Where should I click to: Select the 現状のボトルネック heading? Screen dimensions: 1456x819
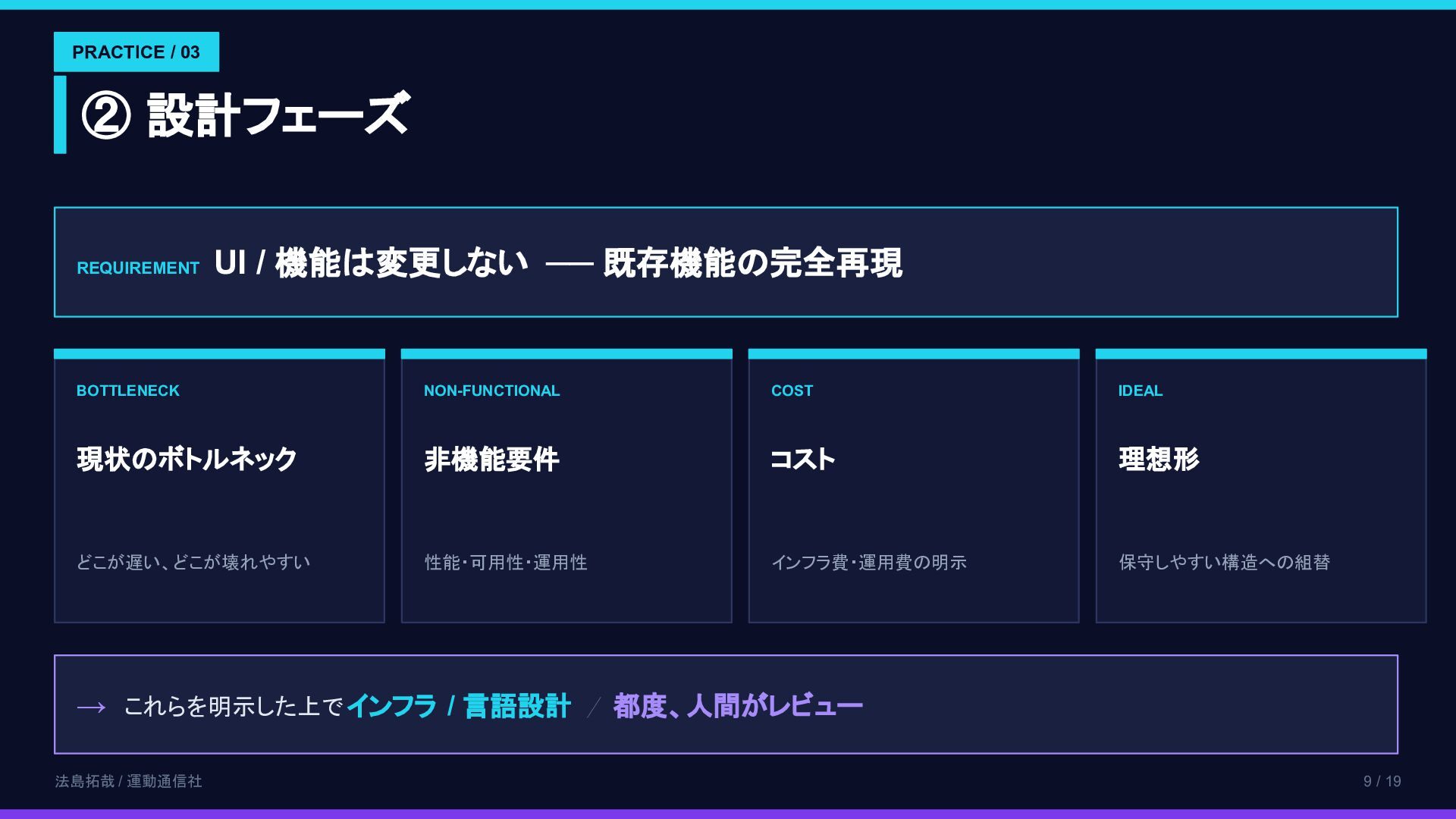(x=187, y=460)
